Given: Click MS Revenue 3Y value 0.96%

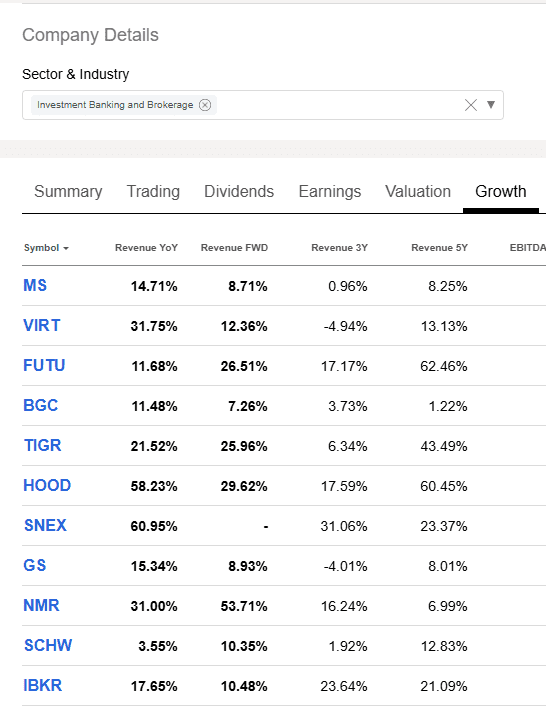Looking at the screenshot, I should (348, 286).
